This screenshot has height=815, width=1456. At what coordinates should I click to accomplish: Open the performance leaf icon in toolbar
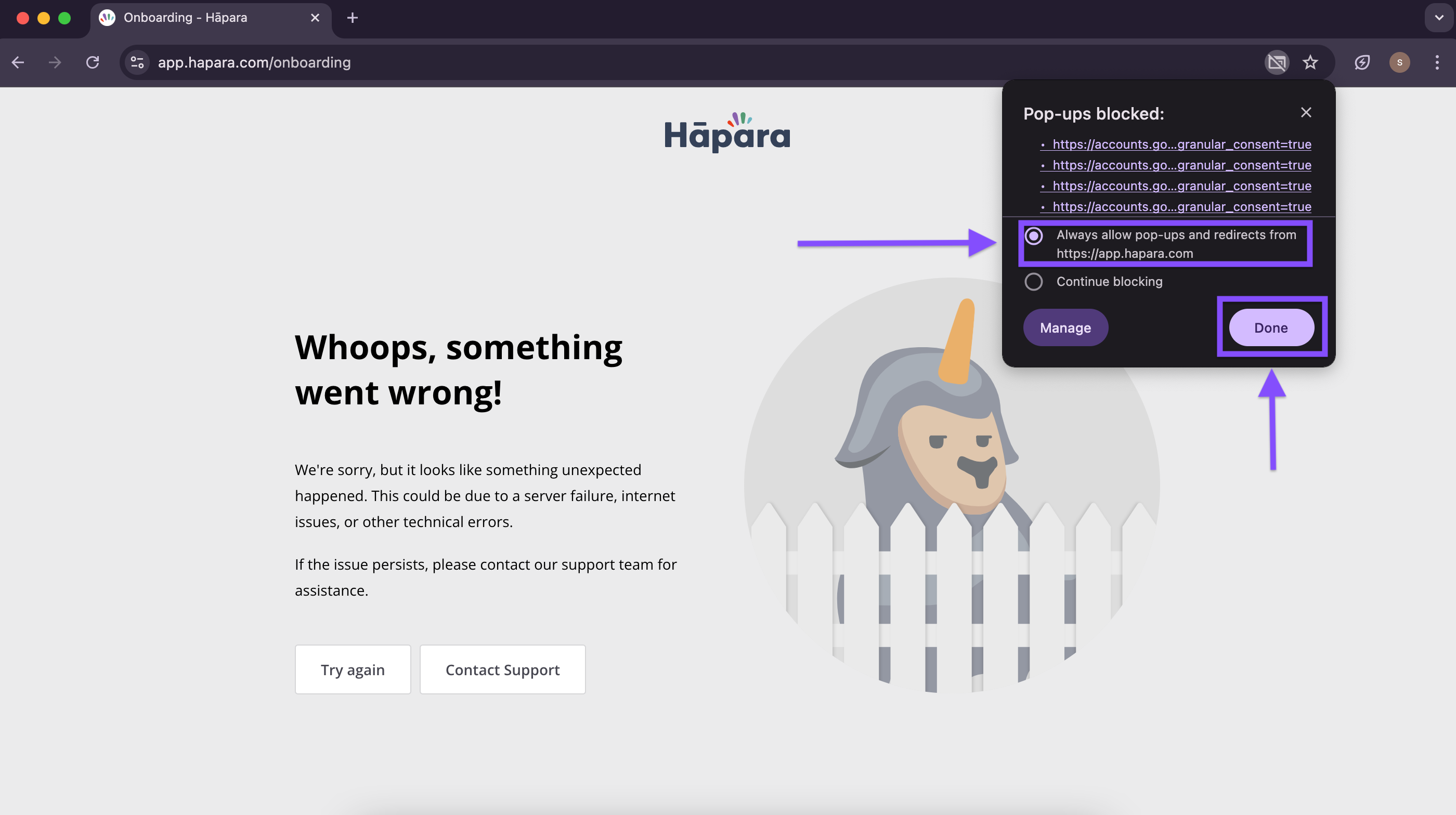coord(1362,62)
